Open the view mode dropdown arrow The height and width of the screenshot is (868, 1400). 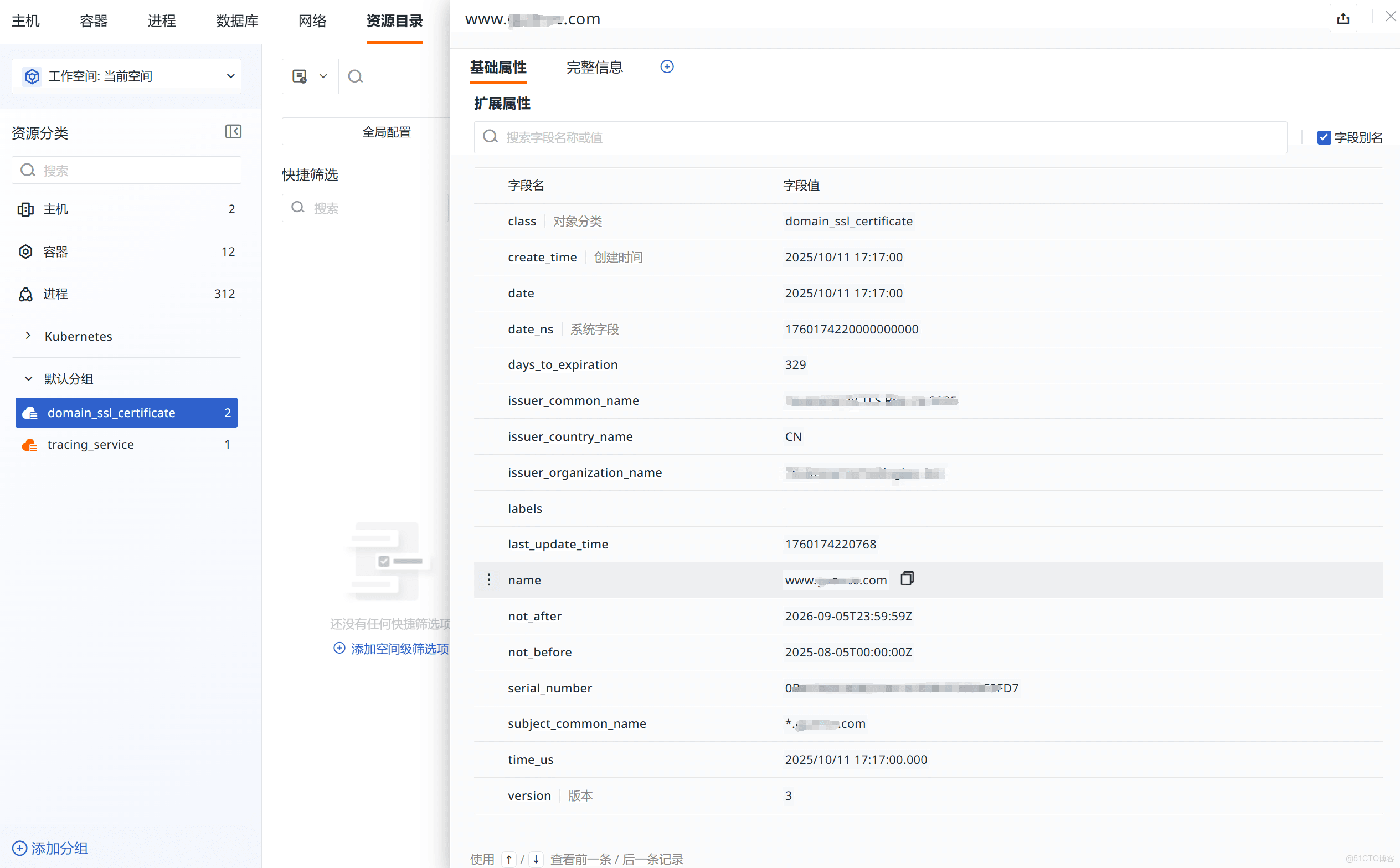pos(323,76)
